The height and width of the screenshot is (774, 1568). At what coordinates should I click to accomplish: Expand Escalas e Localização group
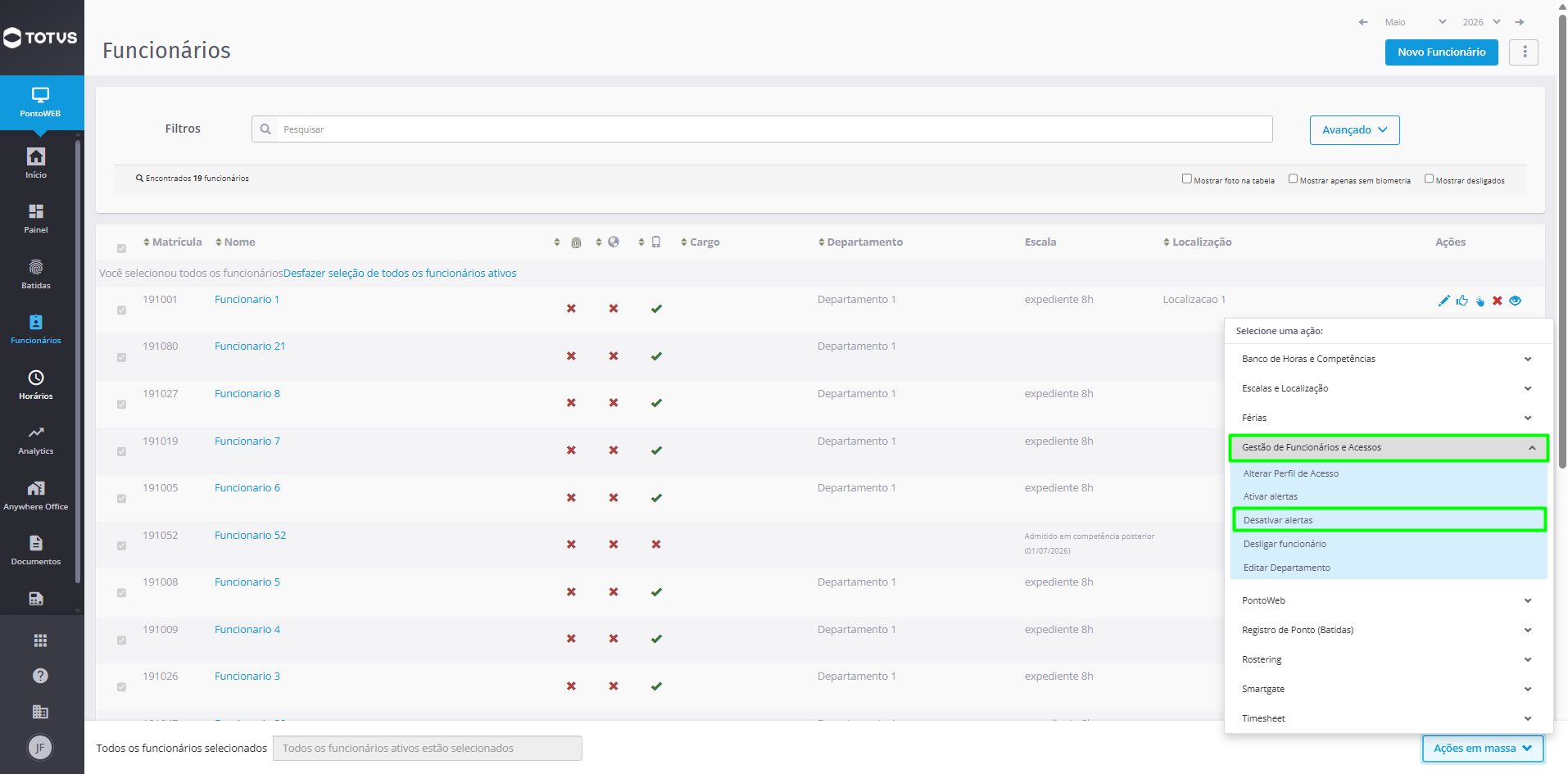coord(1388,388)
